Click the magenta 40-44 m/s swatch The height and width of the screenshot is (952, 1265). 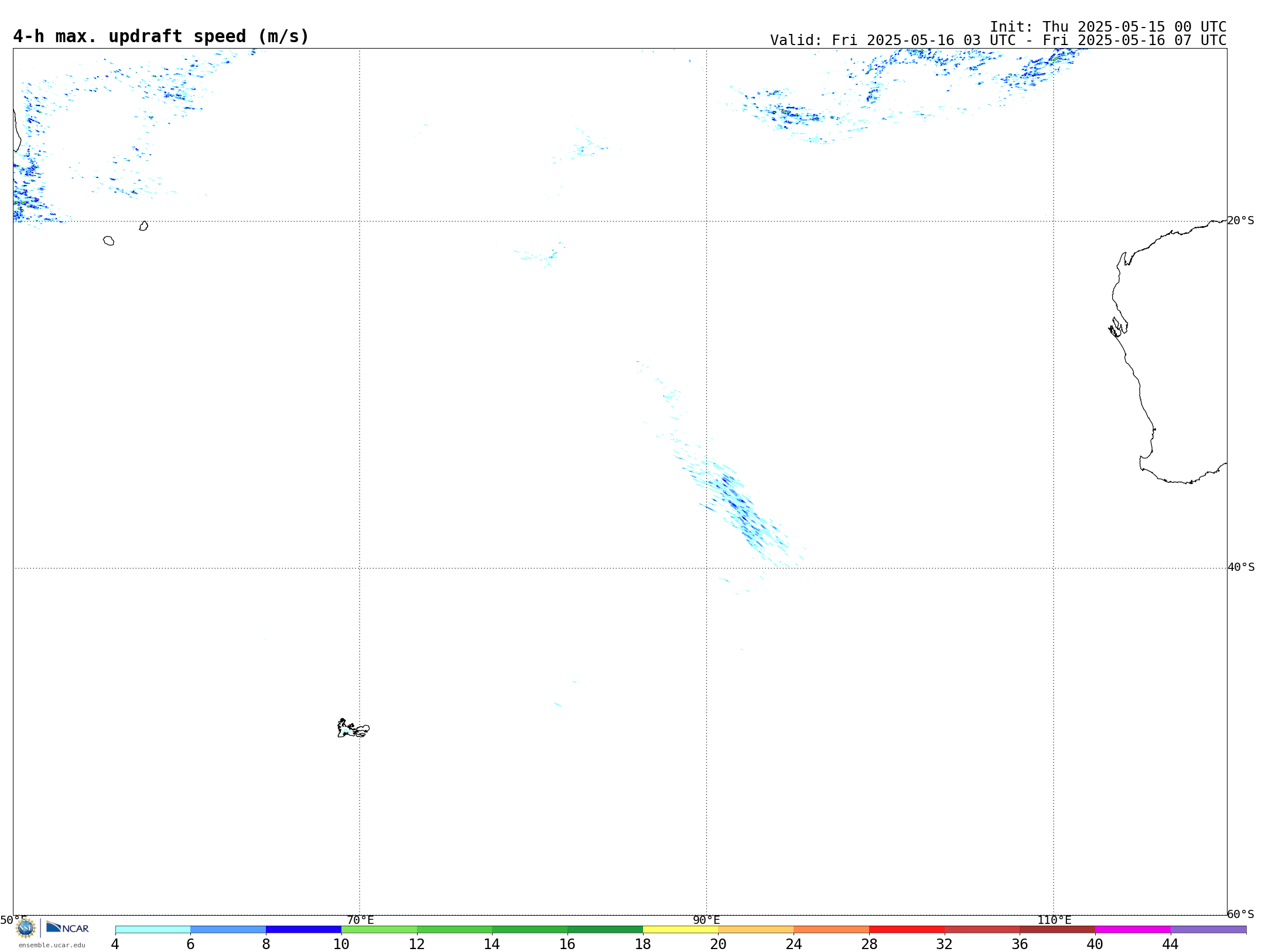pyautogui.click(x=1133, y=930)
